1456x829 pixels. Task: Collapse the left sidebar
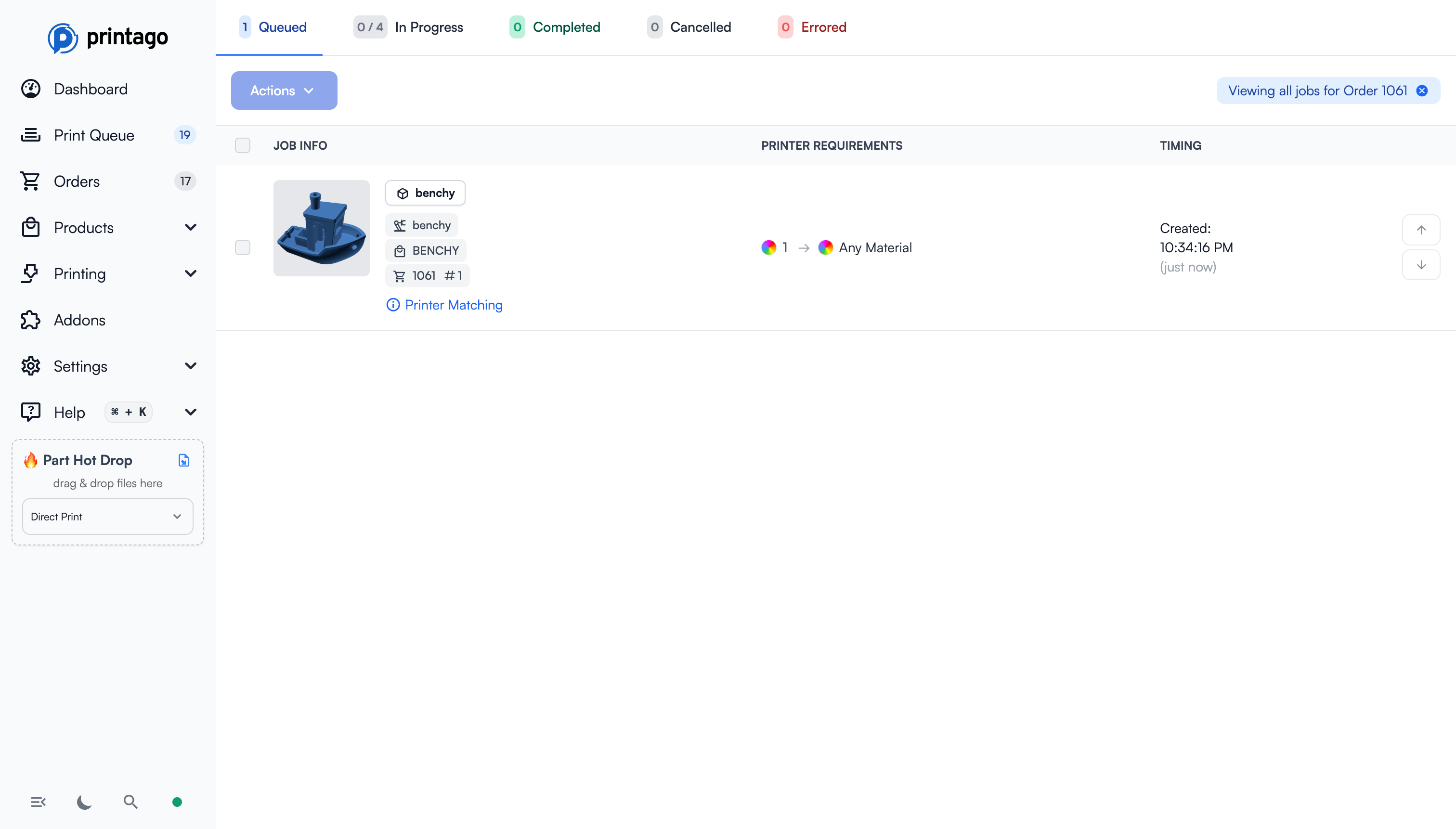[x=38, y=802]
